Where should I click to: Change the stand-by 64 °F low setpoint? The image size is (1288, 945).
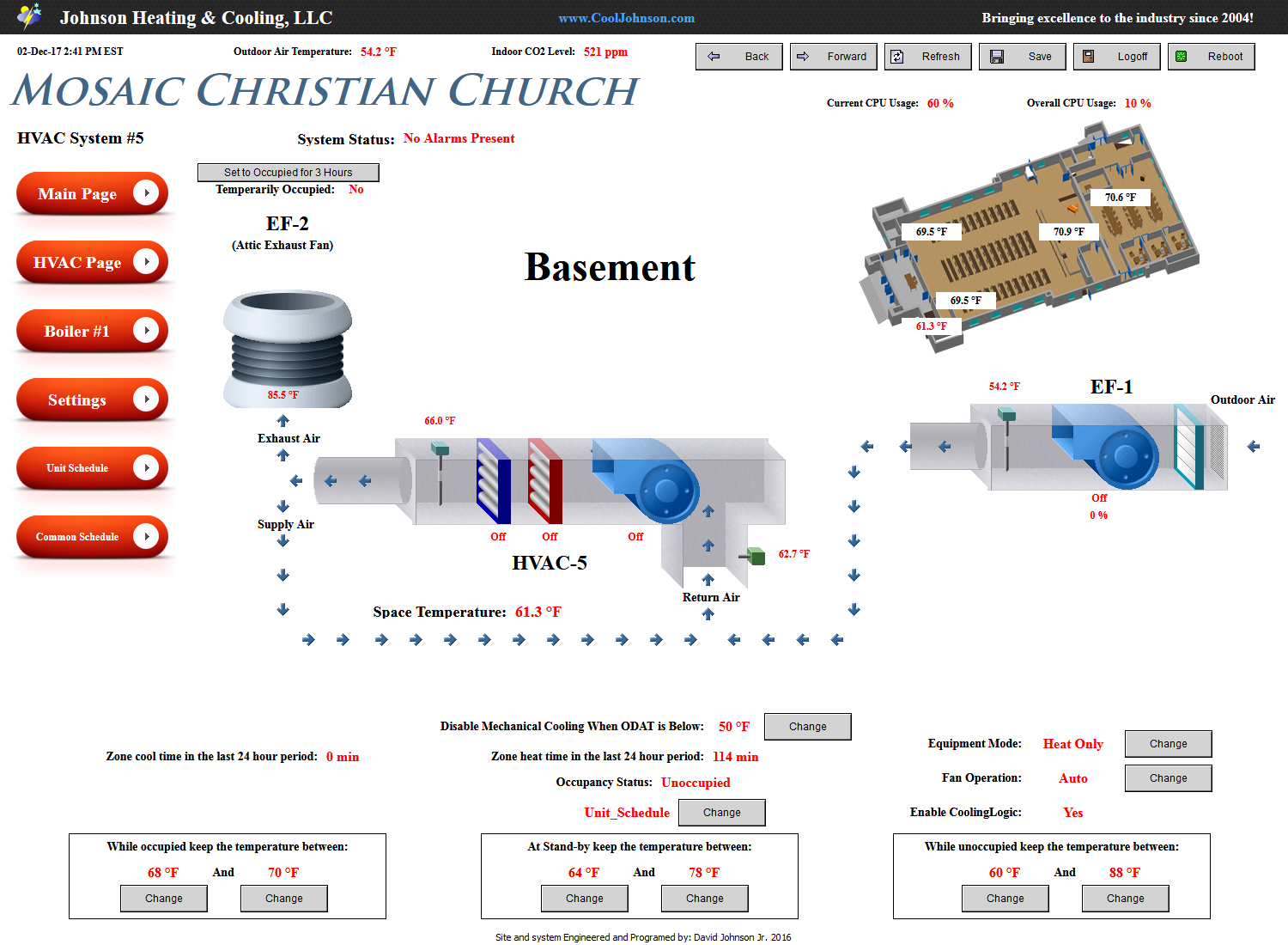coord(584,899)
